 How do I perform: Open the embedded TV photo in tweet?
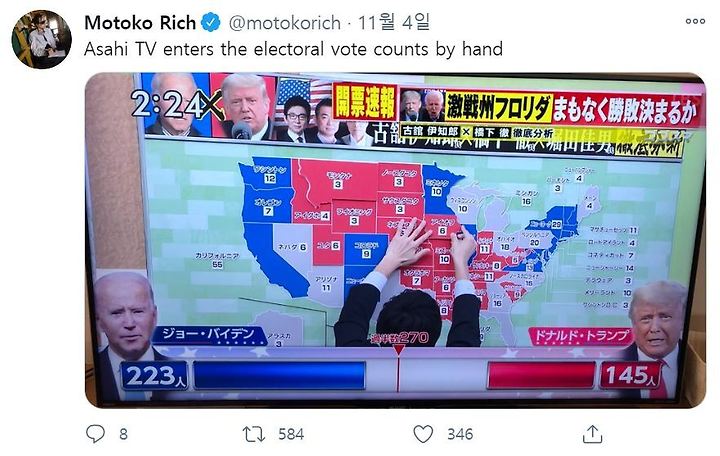pyautogui.click(x=395, y=240)
